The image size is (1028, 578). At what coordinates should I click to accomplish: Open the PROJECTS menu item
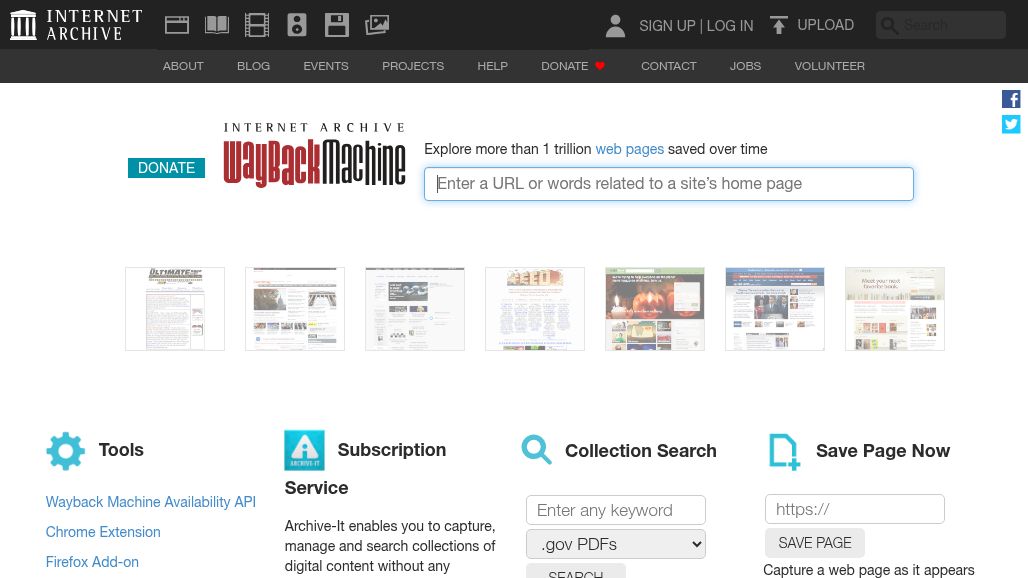pyautogui.click(x=413, y=66)
